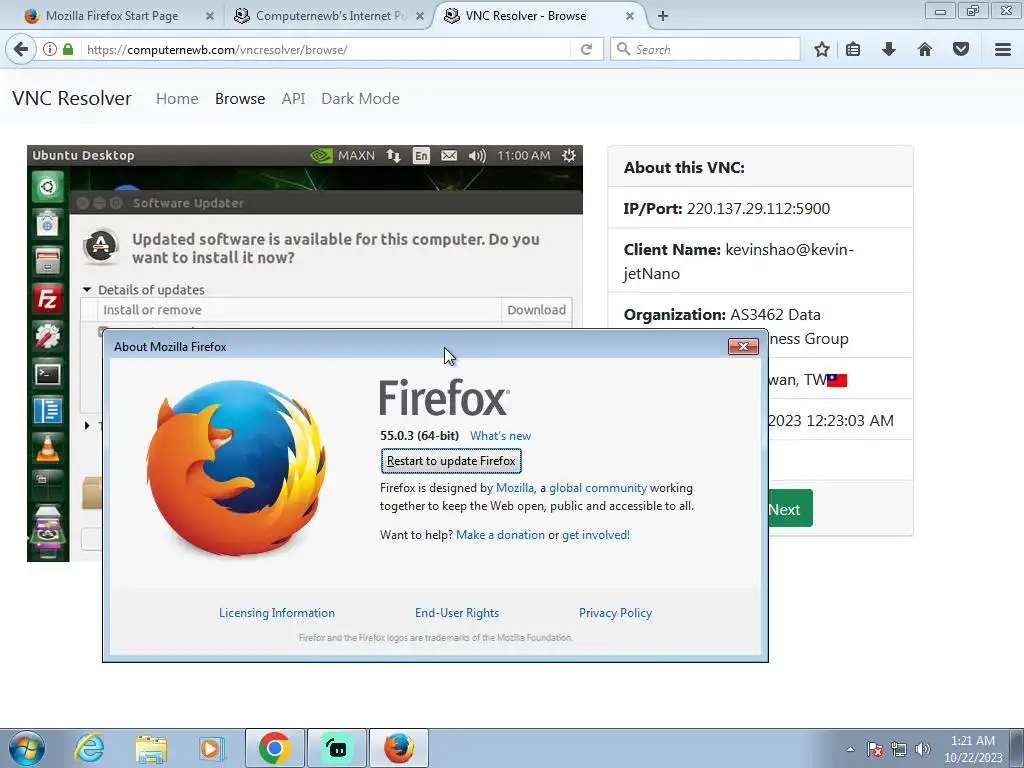Close the VNC Resolver - Browse tab
Viewport: 1024px width, 768px height.
630,16
